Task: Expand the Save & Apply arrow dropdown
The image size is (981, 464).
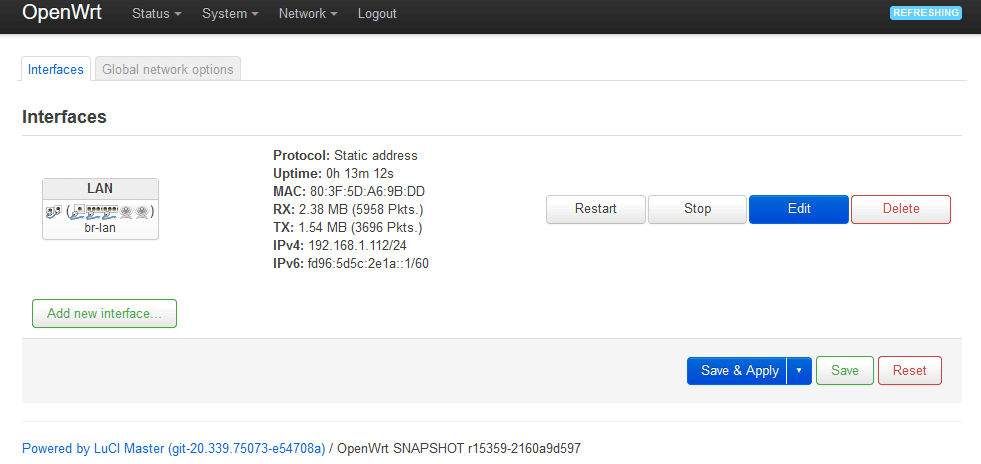Action: tap(799, 371)
